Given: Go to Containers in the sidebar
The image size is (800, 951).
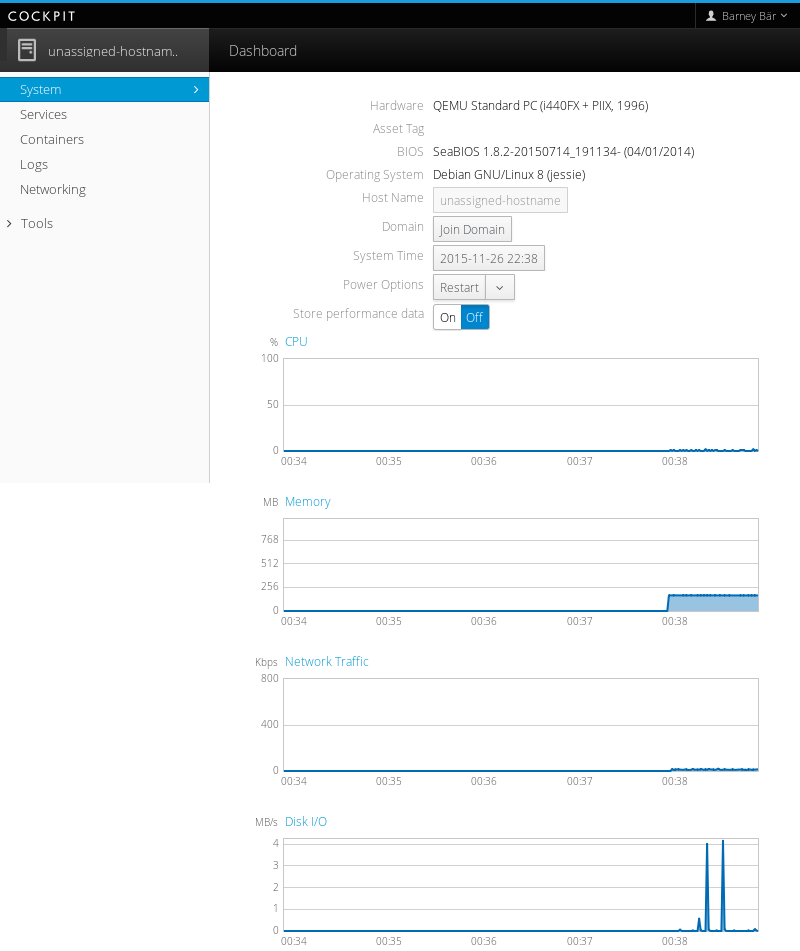Looking at the screenshot, I should tap(52, 140).
